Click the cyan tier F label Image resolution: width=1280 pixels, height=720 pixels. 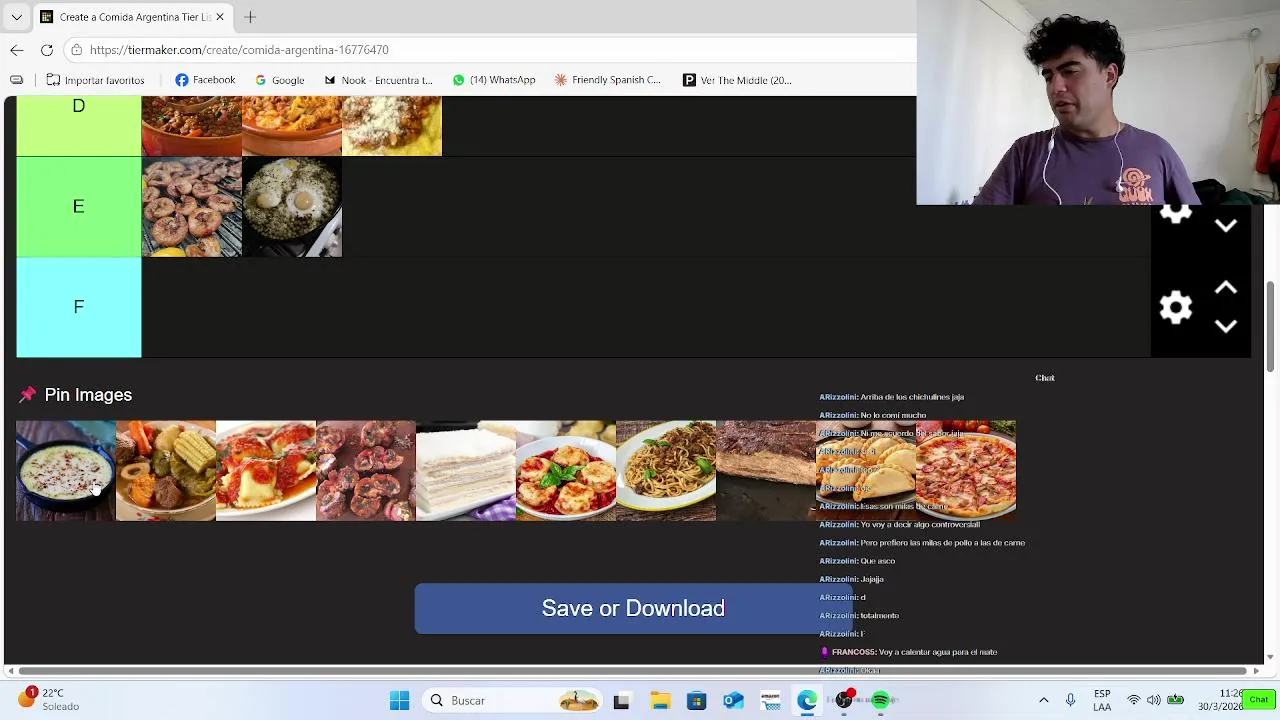click(x=79, y=307)
